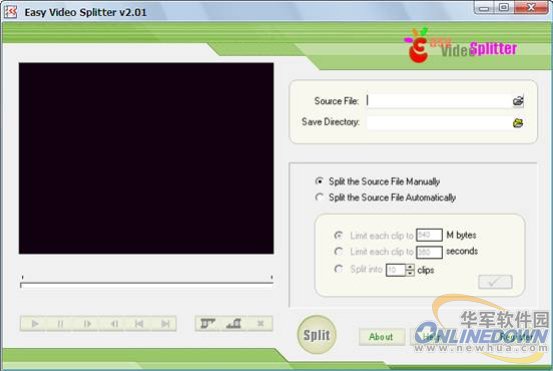Step backward one frame

coord(114,323)
